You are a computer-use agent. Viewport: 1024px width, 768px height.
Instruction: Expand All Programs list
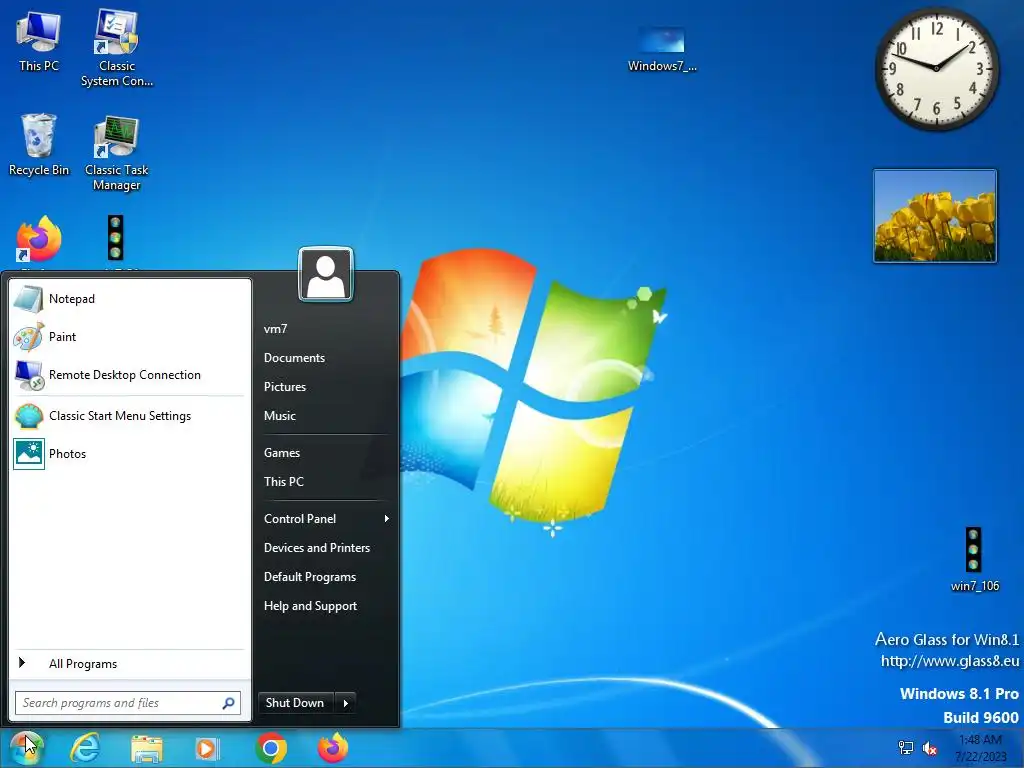click(129, 664)
